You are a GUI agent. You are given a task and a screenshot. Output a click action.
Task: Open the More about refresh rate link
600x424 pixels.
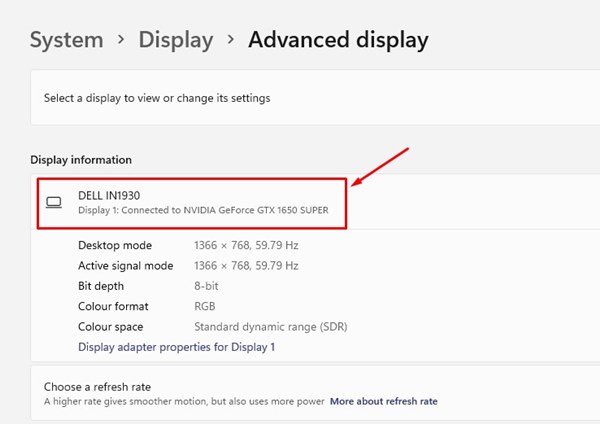pyautogui.click(x=383, y=401)
